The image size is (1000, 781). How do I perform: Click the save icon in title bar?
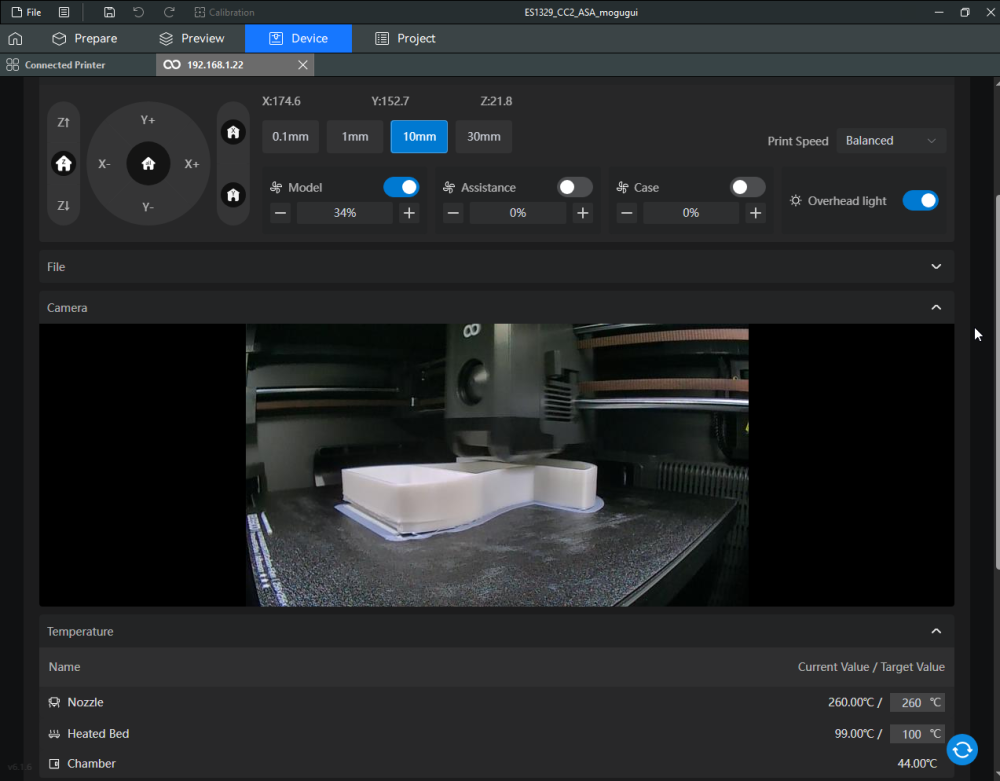tap(109, 12)
